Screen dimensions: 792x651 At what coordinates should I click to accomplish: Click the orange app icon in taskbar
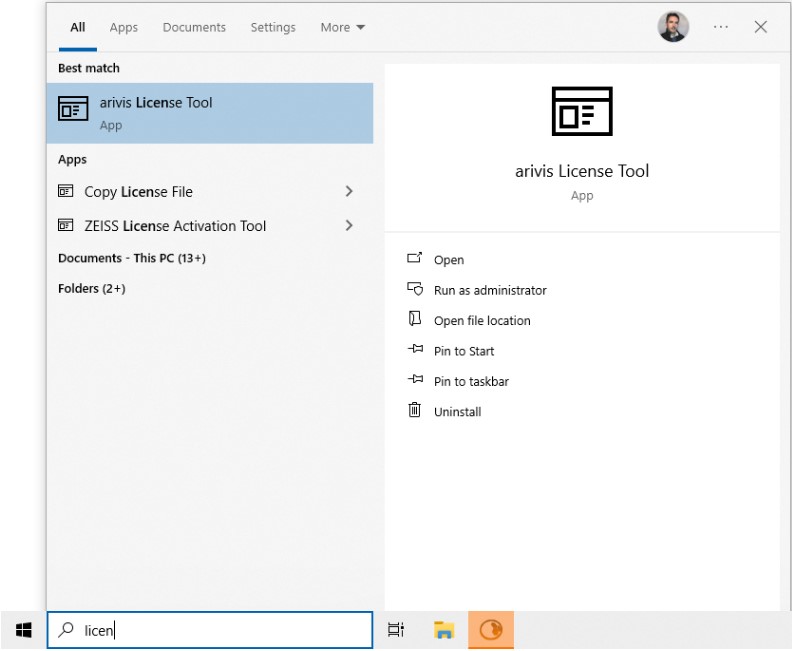coord(491,630)
